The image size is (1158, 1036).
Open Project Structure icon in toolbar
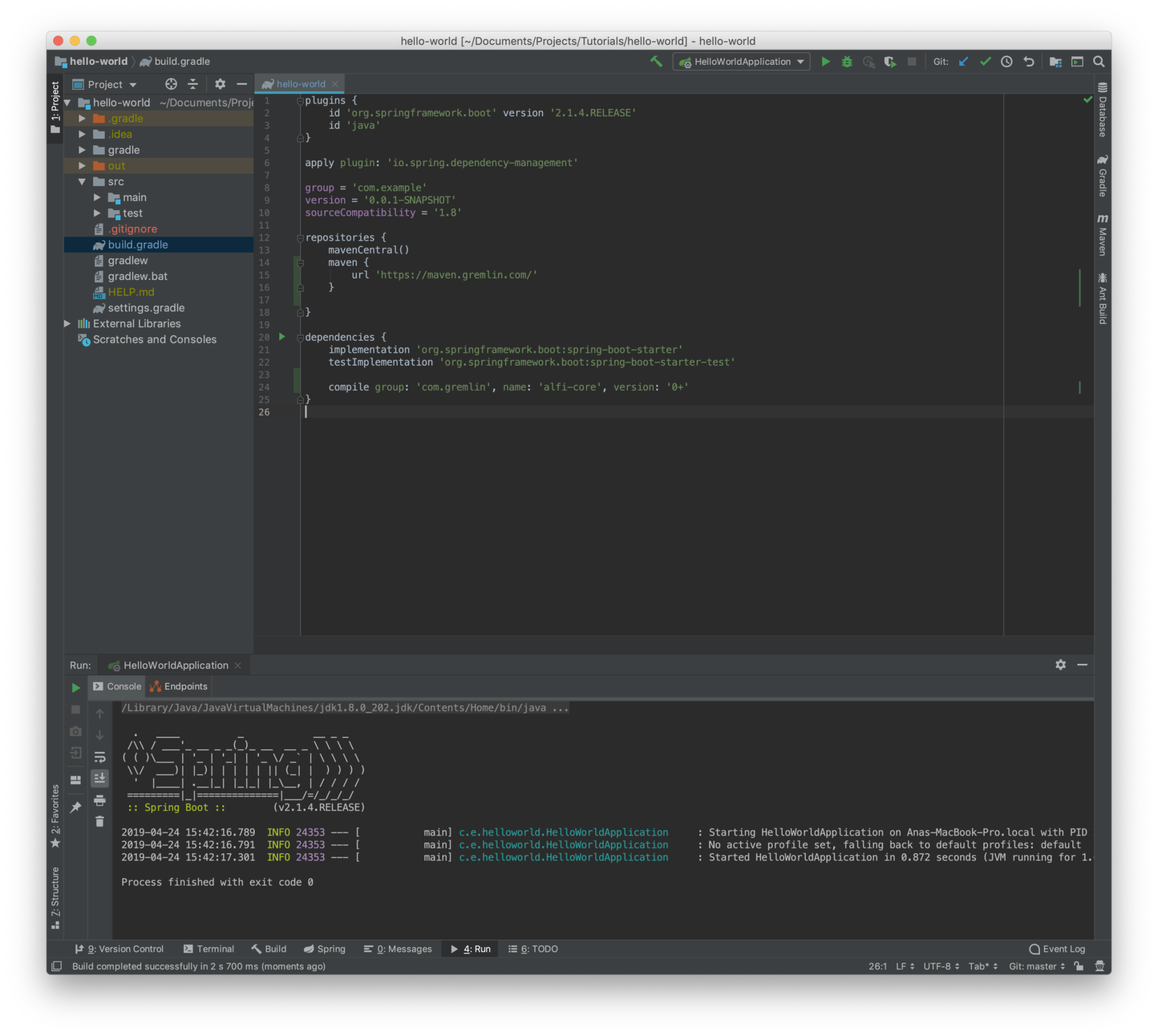tap(1056, 61)
